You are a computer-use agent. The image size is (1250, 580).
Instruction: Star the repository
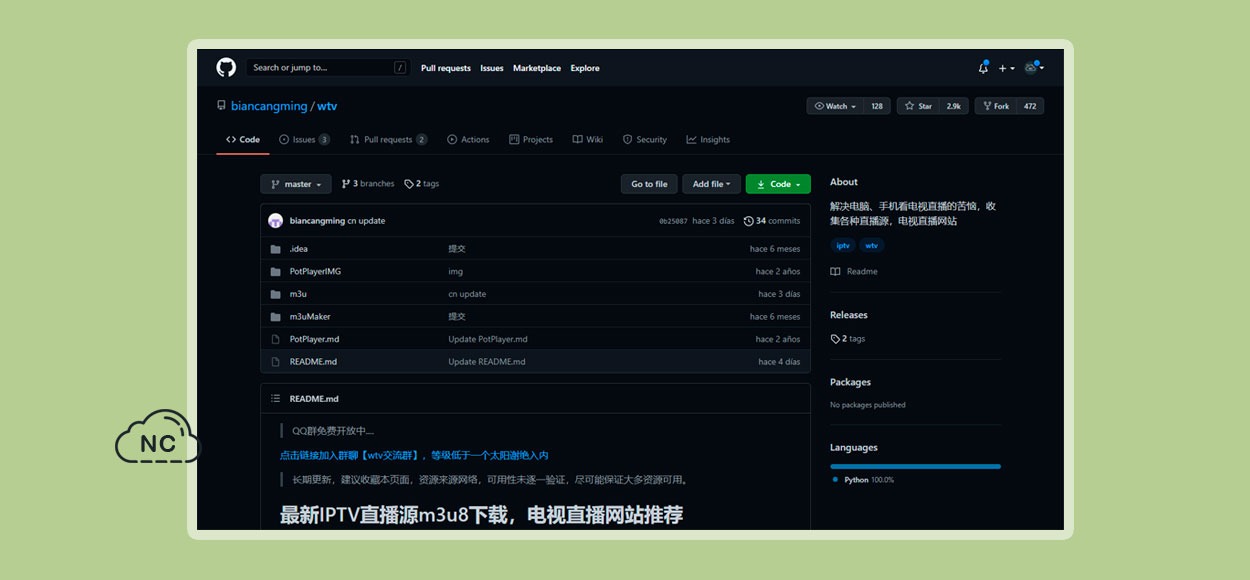(919, 106)
